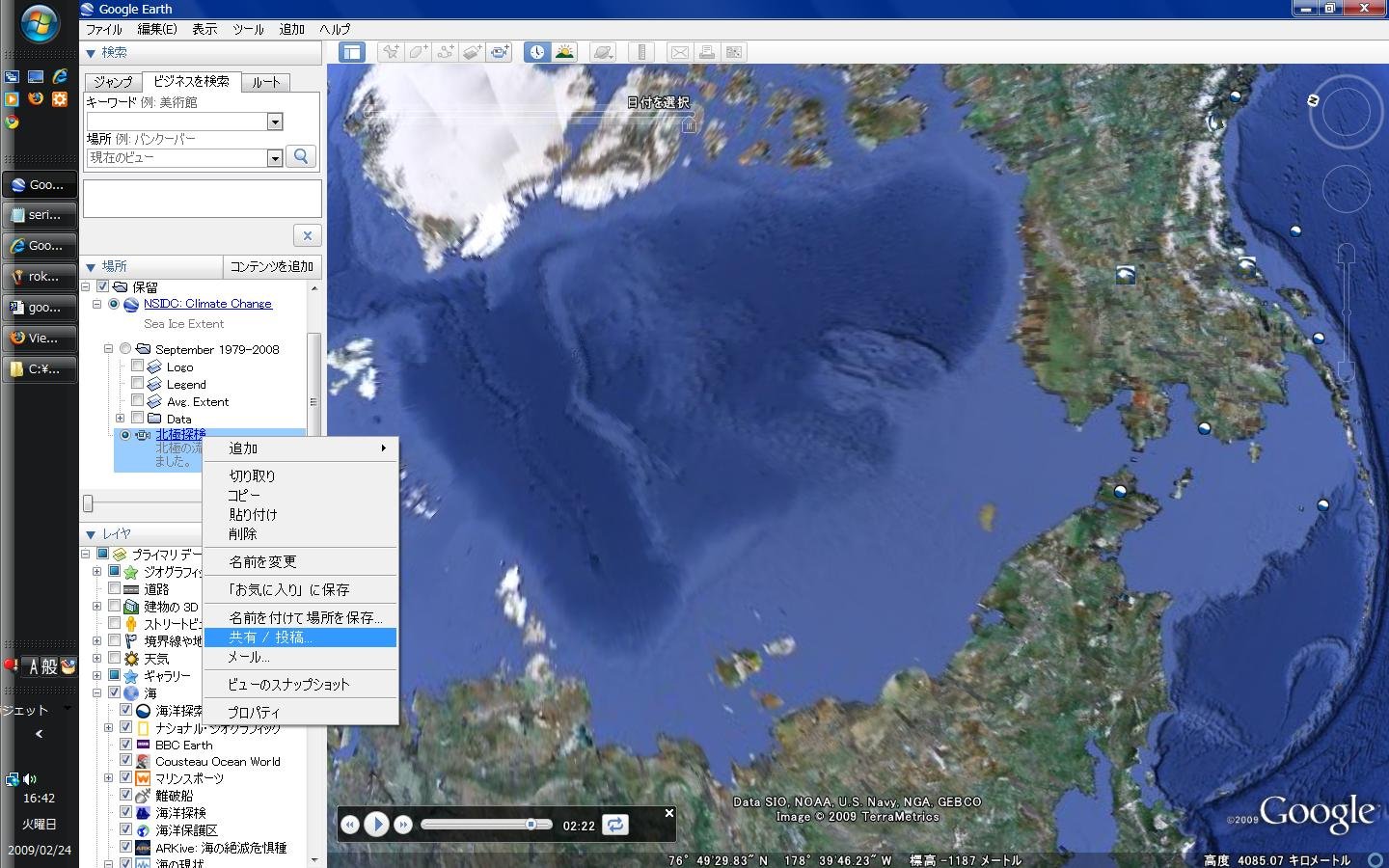Screen dimensions: 1389x868
Task: Click the Add Image Overlay icon
Action: [x=472, y=52]
